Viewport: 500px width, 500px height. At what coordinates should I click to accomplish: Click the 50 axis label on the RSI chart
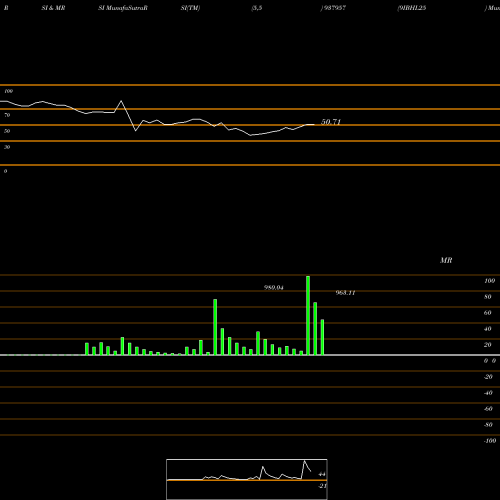[7, 131]
